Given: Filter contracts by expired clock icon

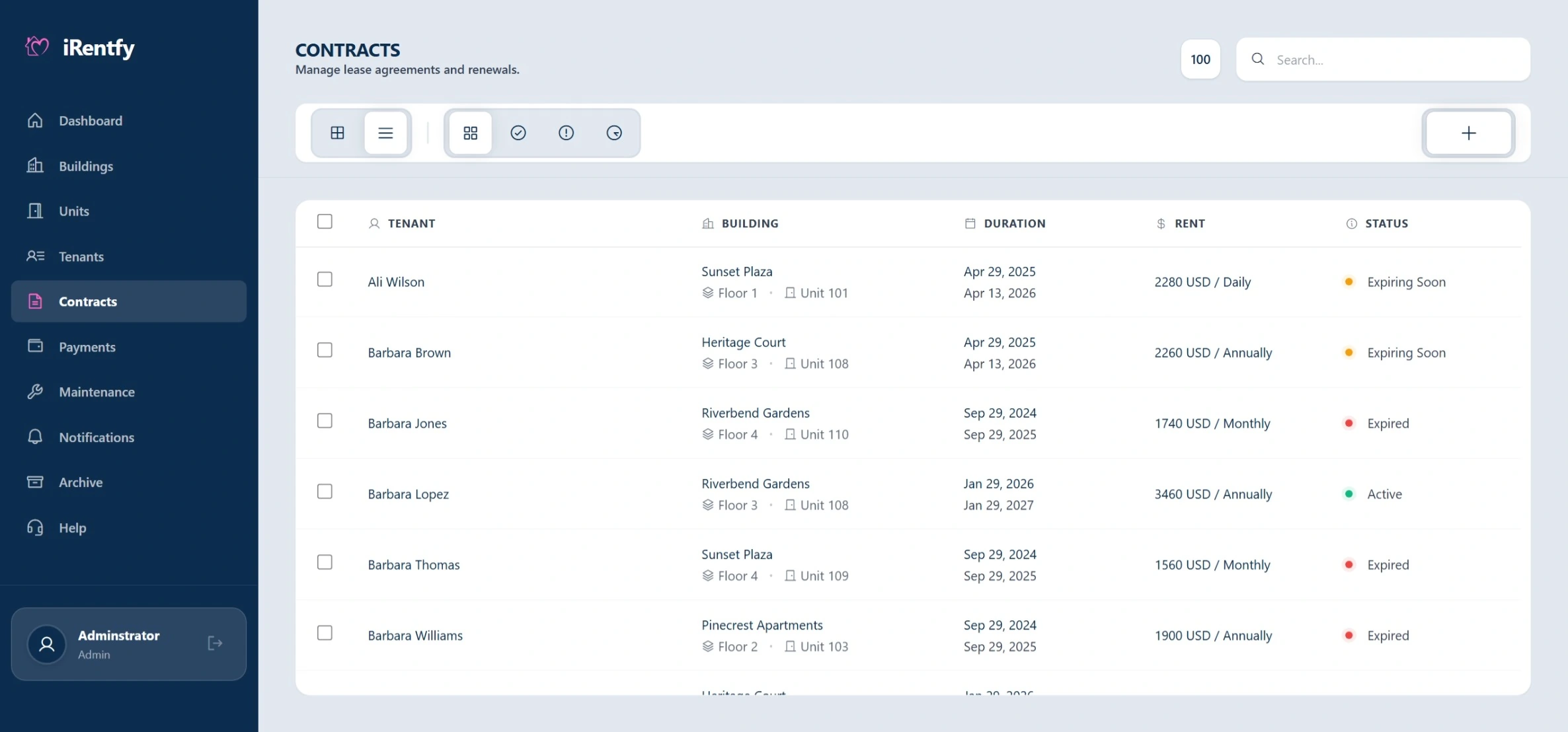Looking at the screenshot, I should click(614, 133).
